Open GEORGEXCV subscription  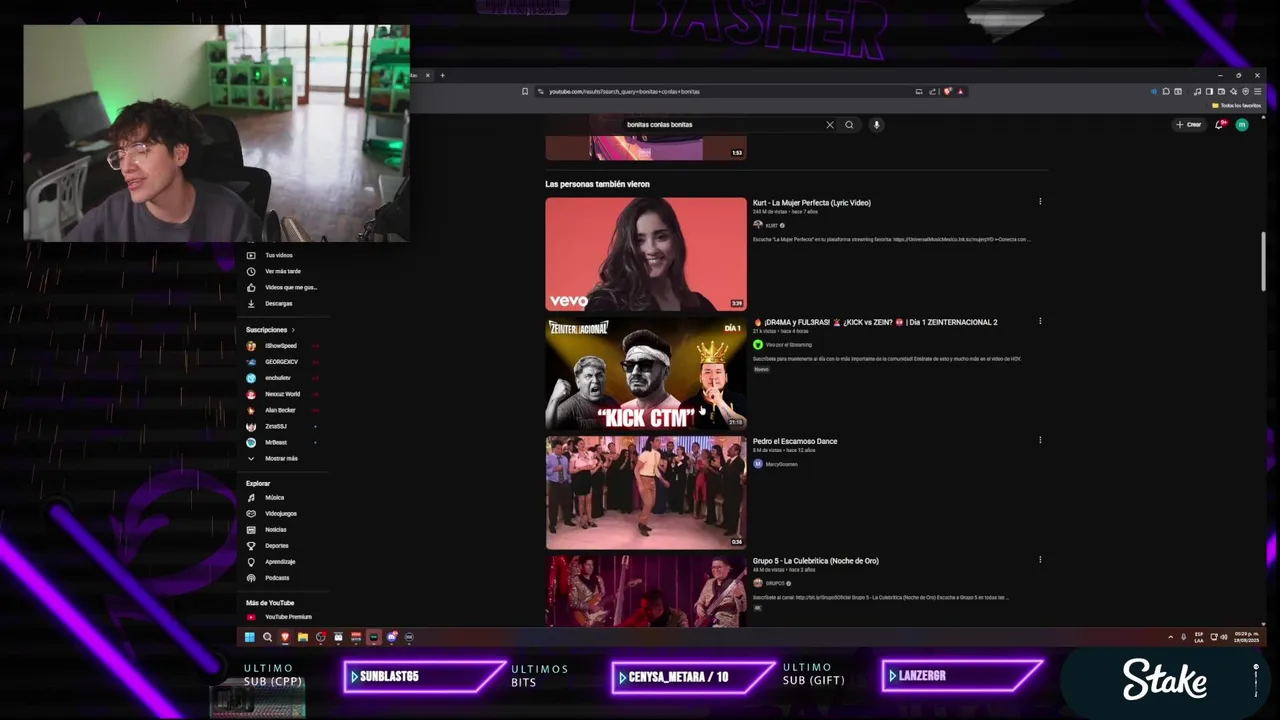[x=282, y=362]
